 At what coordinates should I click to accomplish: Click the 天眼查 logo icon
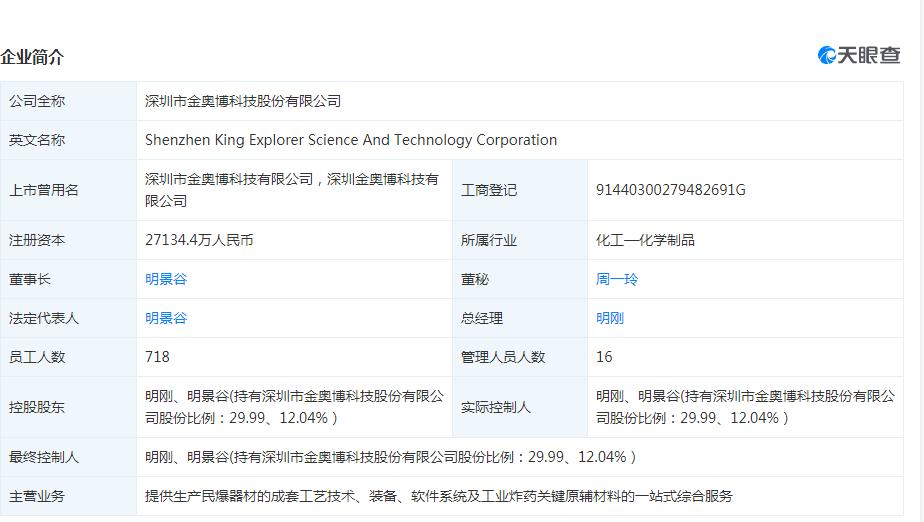click(x=827, y=55)
